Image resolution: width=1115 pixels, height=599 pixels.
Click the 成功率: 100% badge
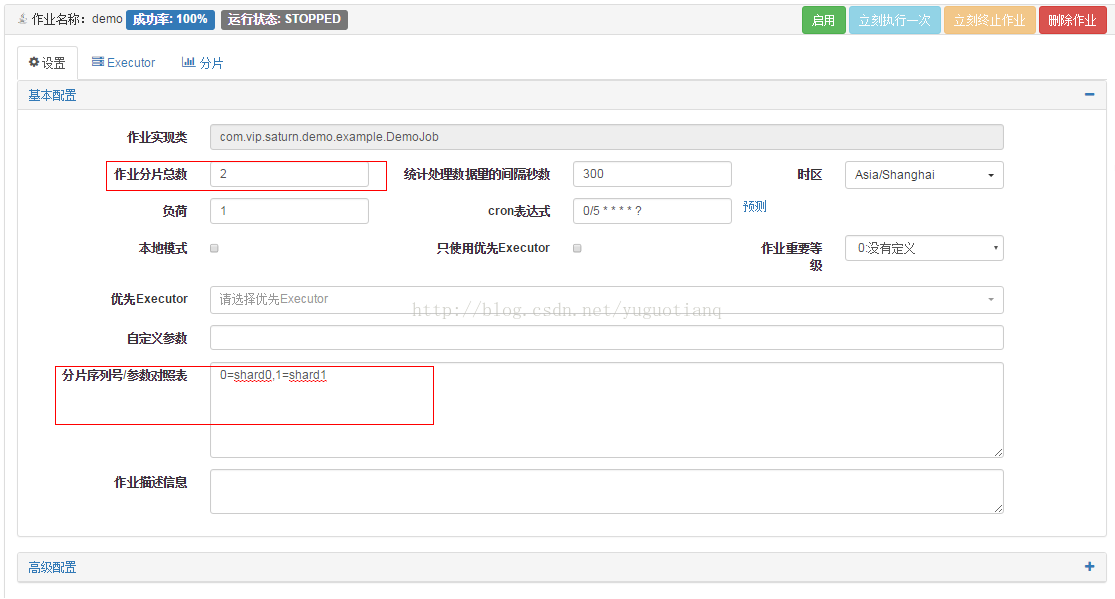(170, 19)
